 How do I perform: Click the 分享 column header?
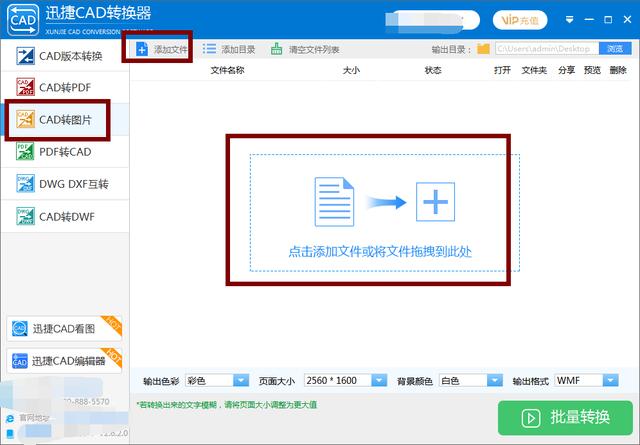(x=567, y=70)
